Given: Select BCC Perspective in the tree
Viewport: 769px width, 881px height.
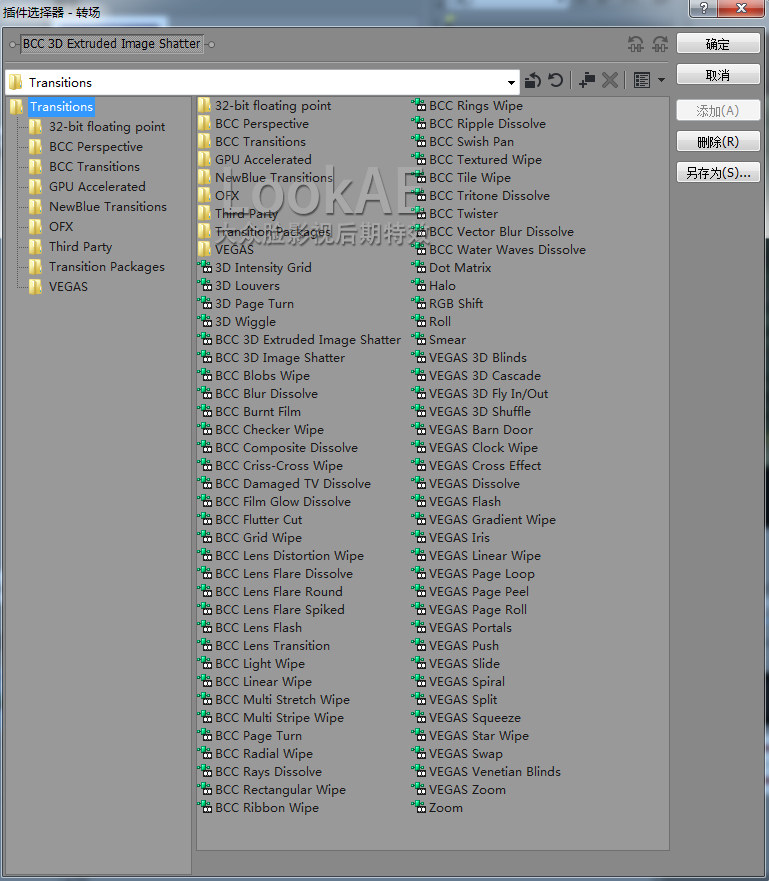Looking at the screenshot, I should point(95,147).
